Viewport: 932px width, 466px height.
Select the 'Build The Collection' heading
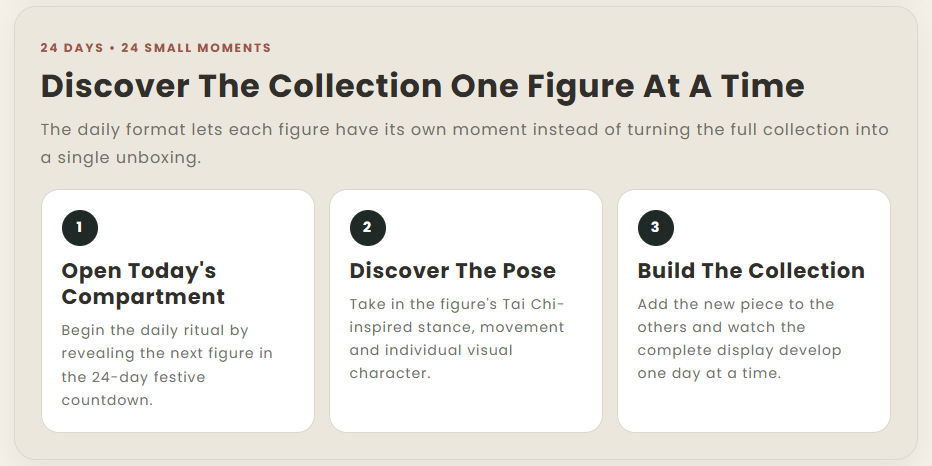751,270
